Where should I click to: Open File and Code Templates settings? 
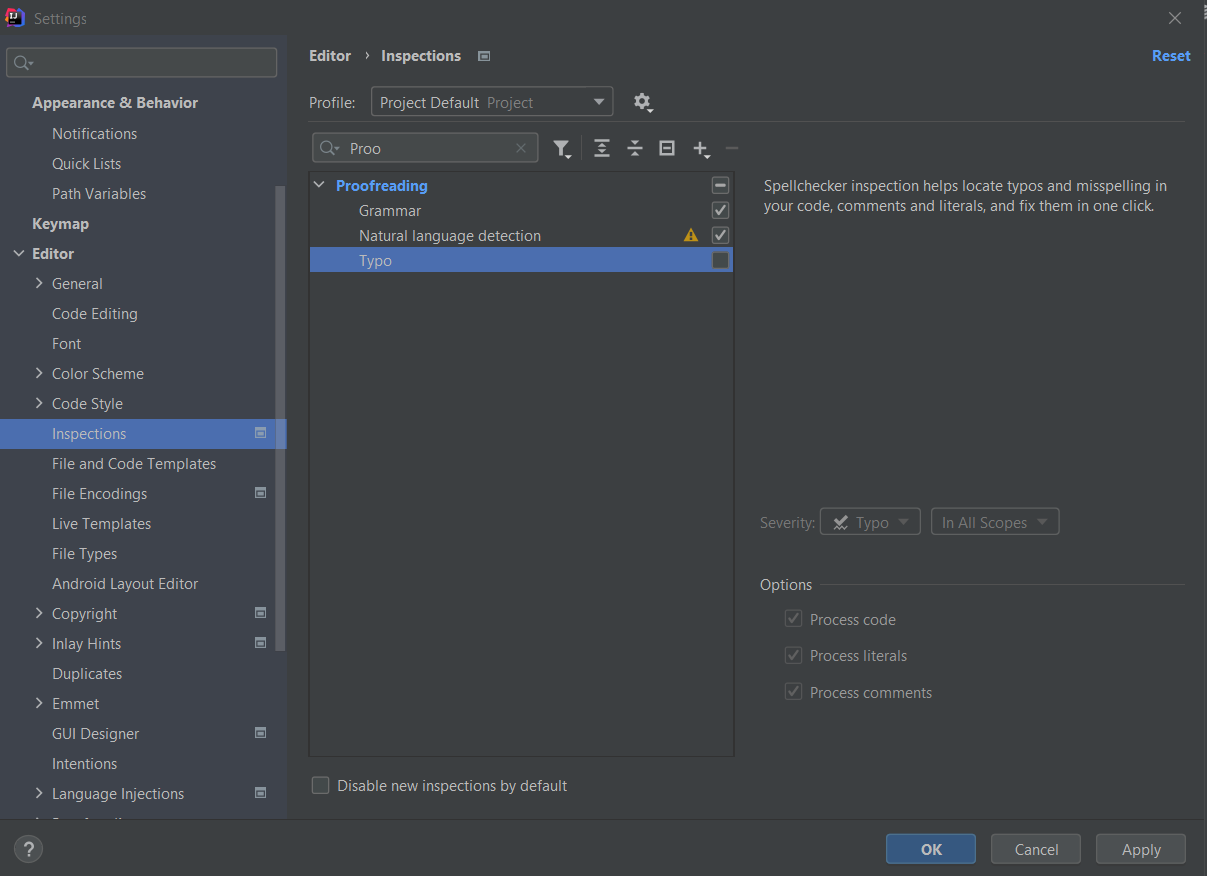click(134, 464)
